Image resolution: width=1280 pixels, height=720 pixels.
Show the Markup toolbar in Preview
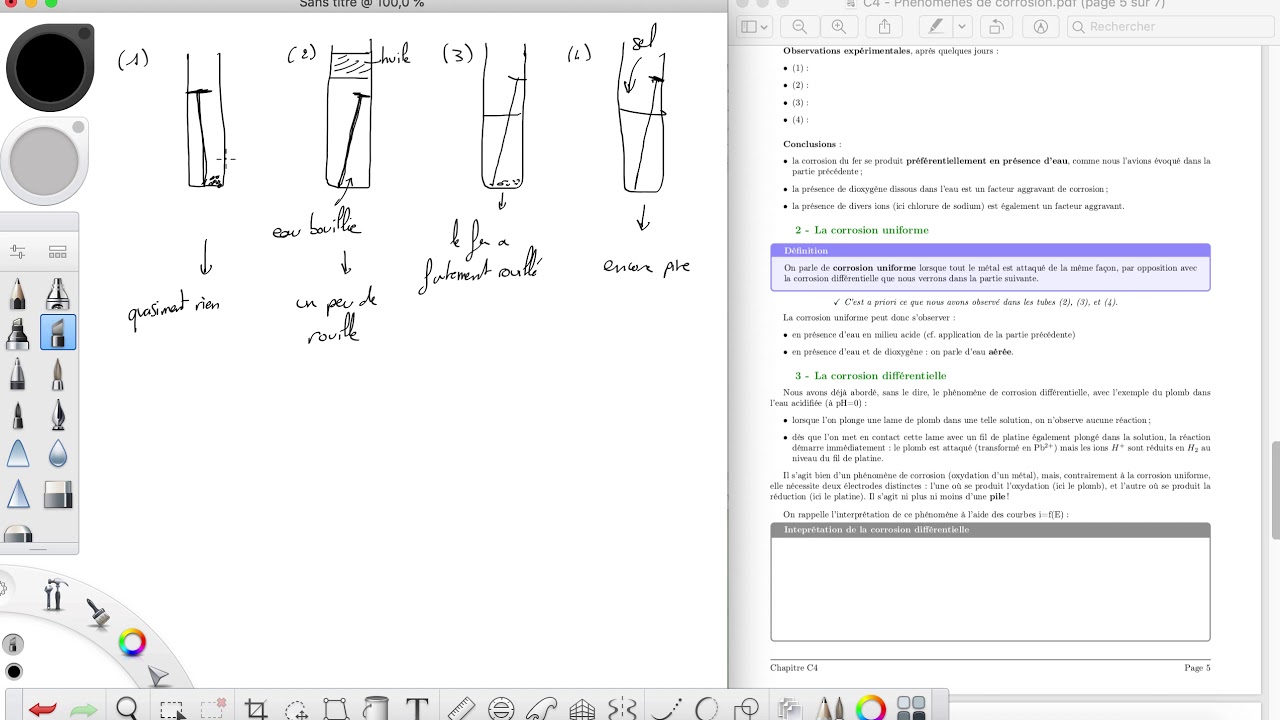click(1041, 27)
